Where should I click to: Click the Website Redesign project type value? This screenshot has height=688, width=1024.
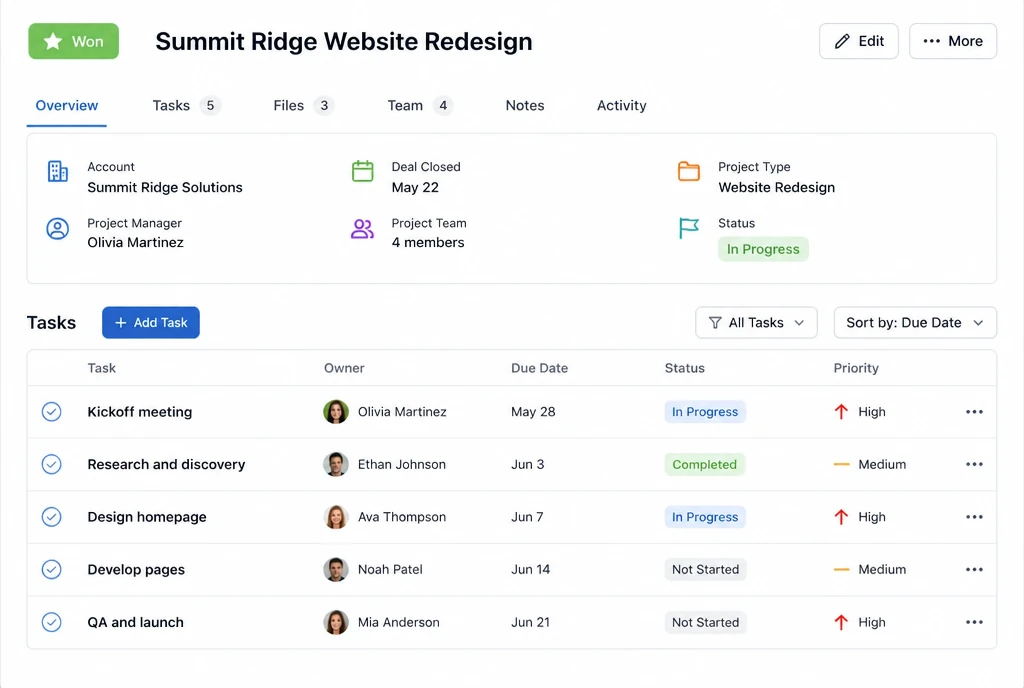[x=776, y=187]
